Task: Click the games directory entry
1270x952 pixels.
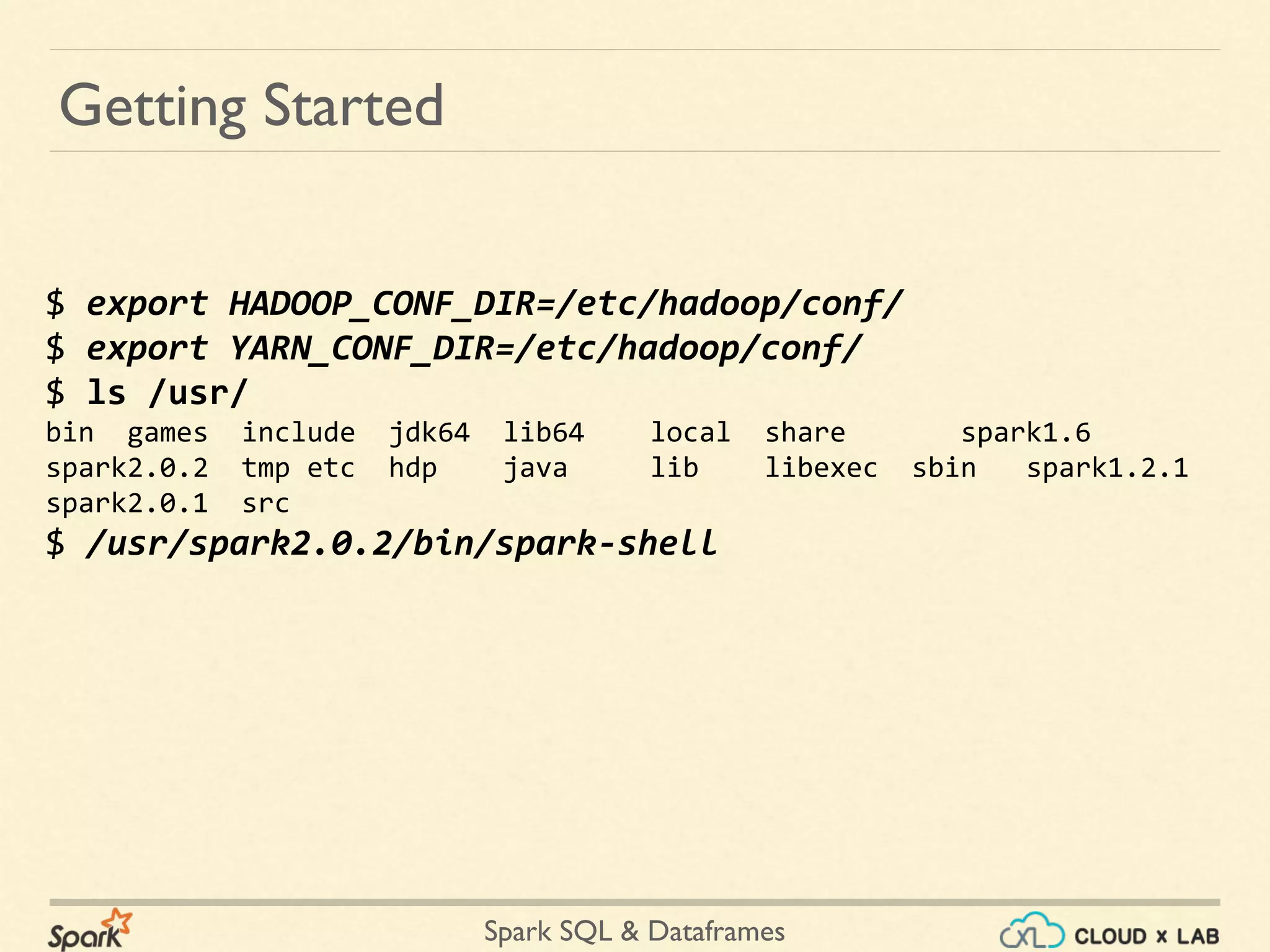Action: tap(167, 433)
